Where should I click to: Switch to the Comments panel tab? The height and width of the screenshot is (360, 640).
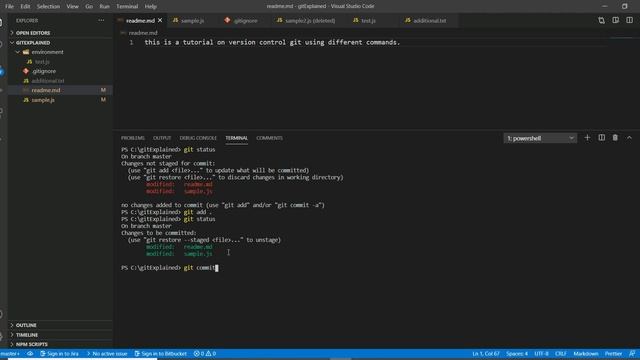point(269,138)
